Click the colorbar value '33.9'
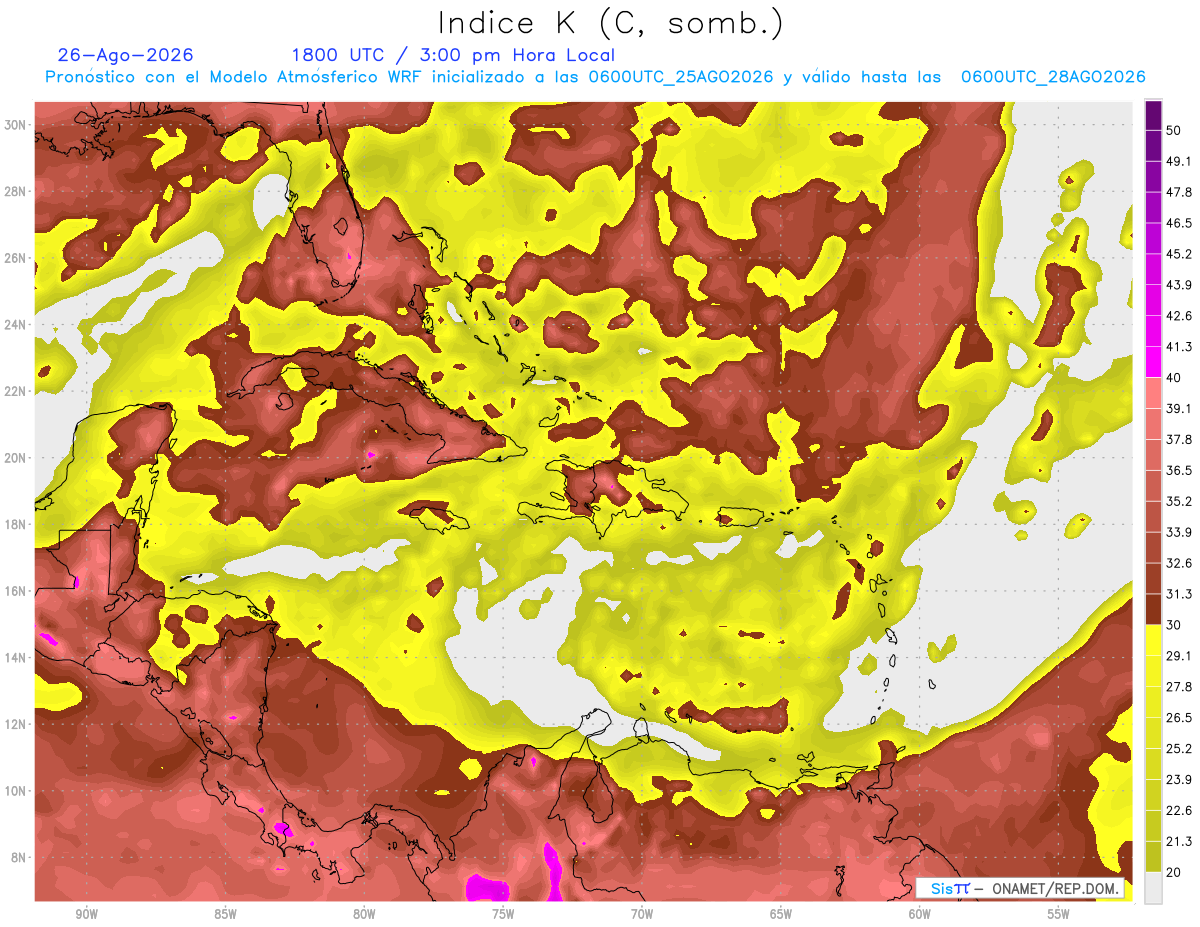 pos(1179,532)
